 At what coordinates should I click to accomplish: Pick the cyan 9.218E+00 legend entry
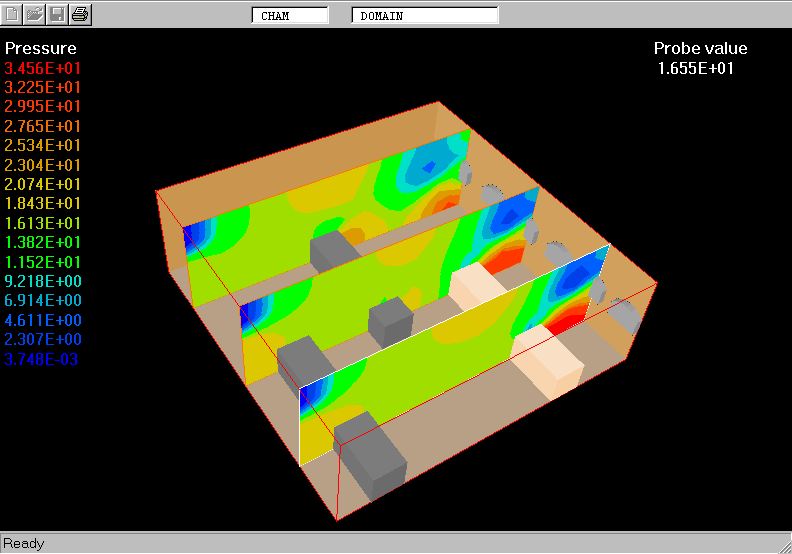pyautogui.click(x=43, y=281)
